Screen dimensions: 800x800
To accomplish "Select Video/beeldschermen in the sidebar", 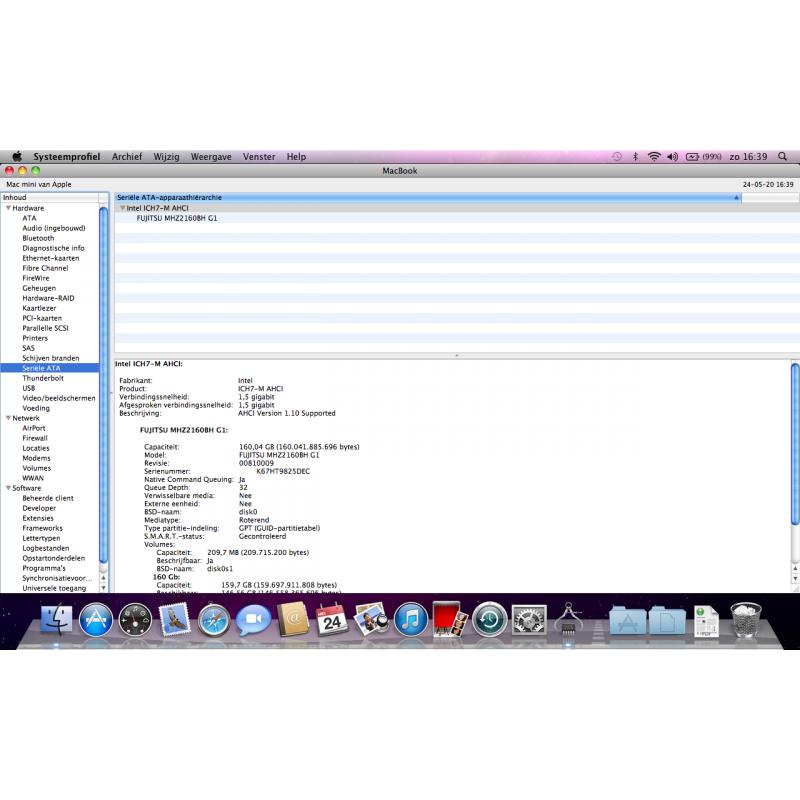I will pos(59,398).
